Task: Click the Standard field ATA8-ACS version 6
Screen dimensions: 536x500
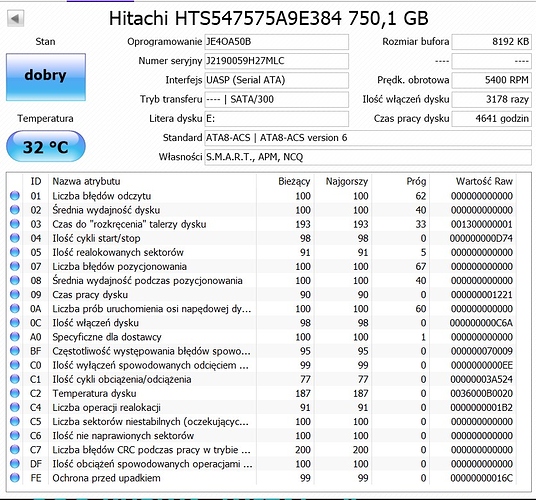Action: point(368,138)
